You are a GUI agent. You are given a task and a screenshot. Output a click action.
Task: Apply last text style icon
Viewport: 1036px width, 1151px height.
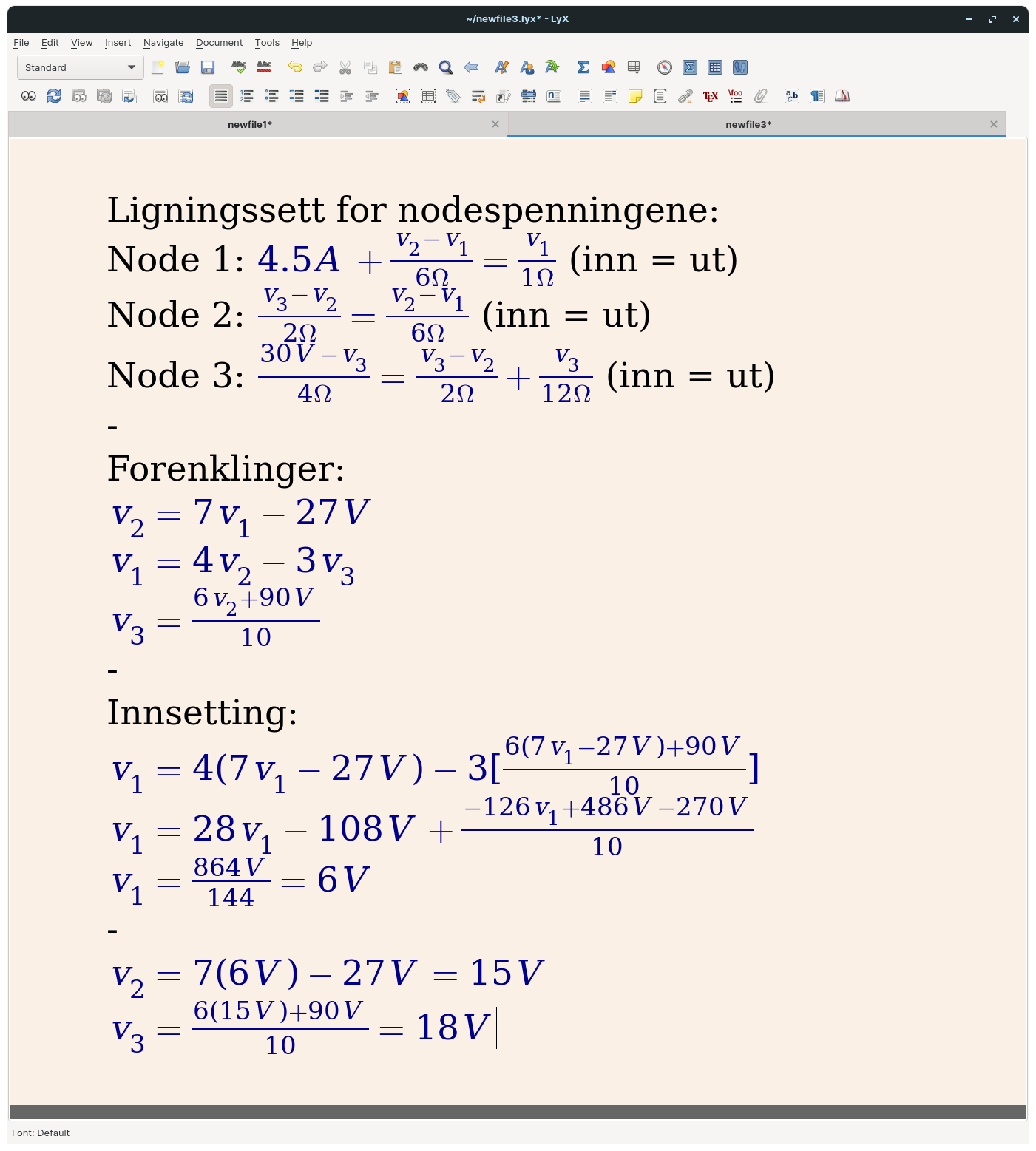click(x=552, y=67)
